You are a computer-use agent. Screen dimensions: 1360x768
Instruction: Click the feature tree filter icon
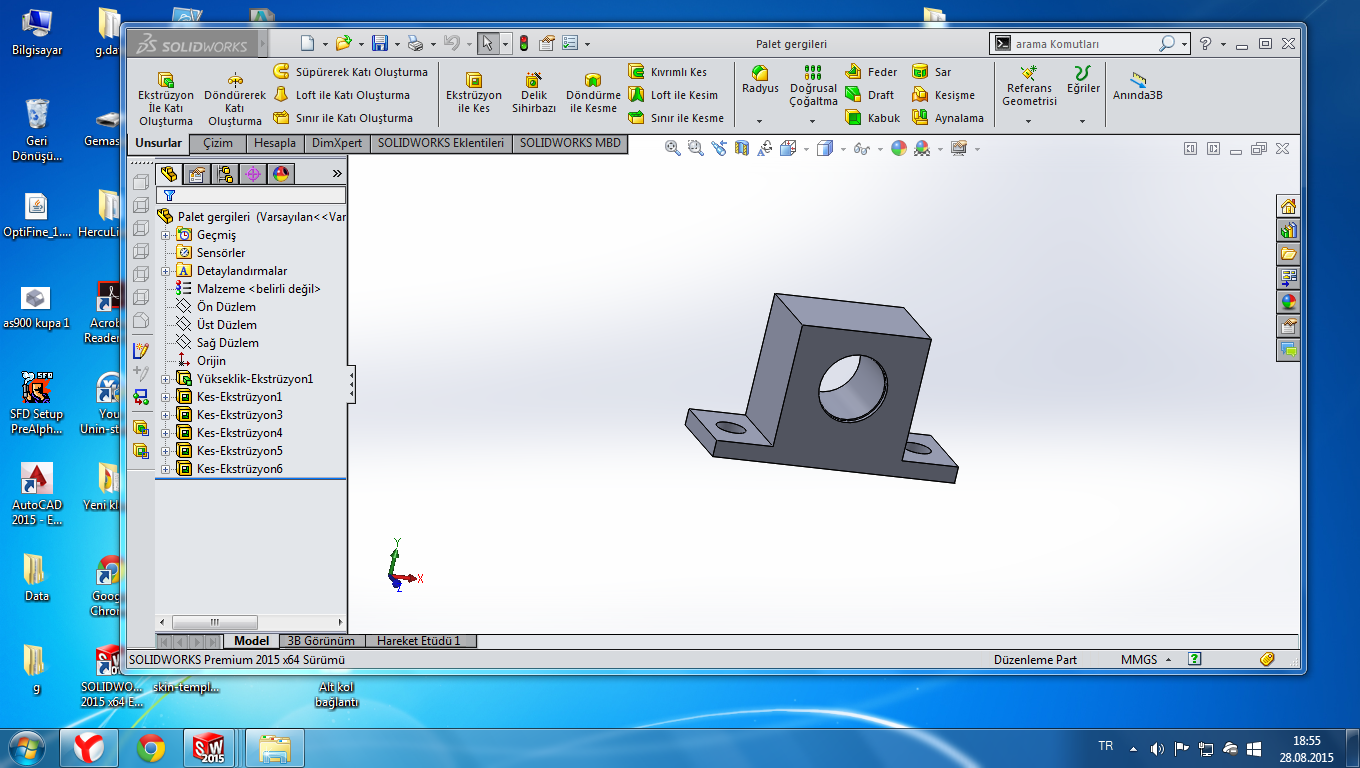[169, 196]
